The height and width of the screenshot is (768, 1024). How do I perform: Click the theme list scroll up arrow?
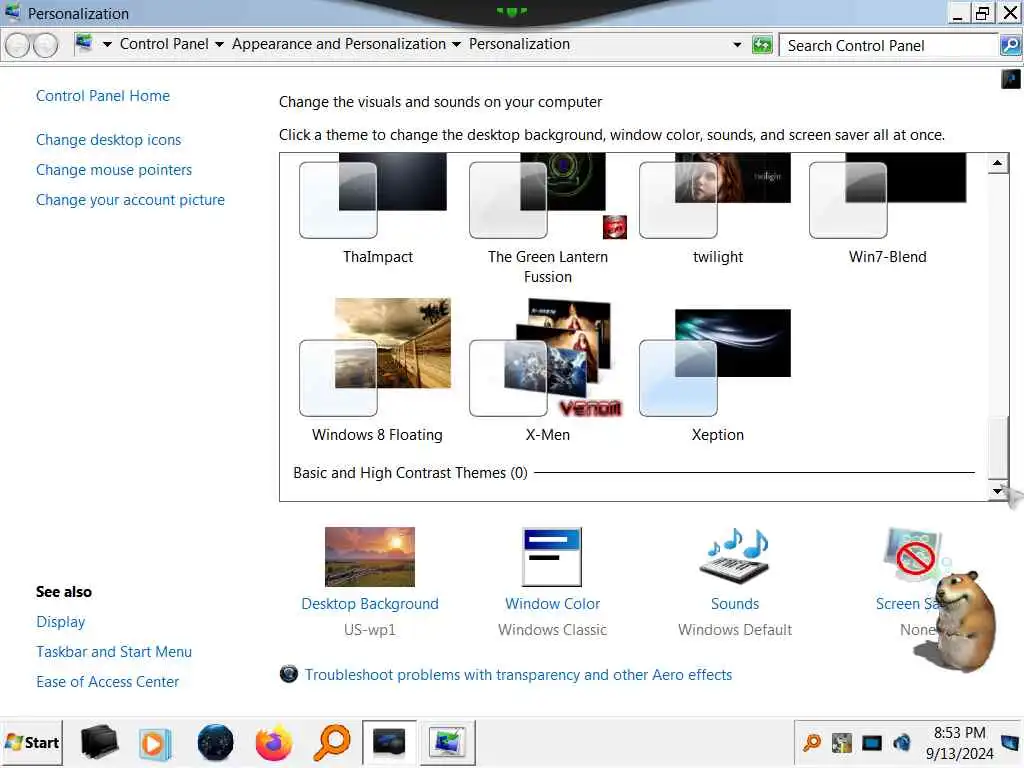pos(997,163)
